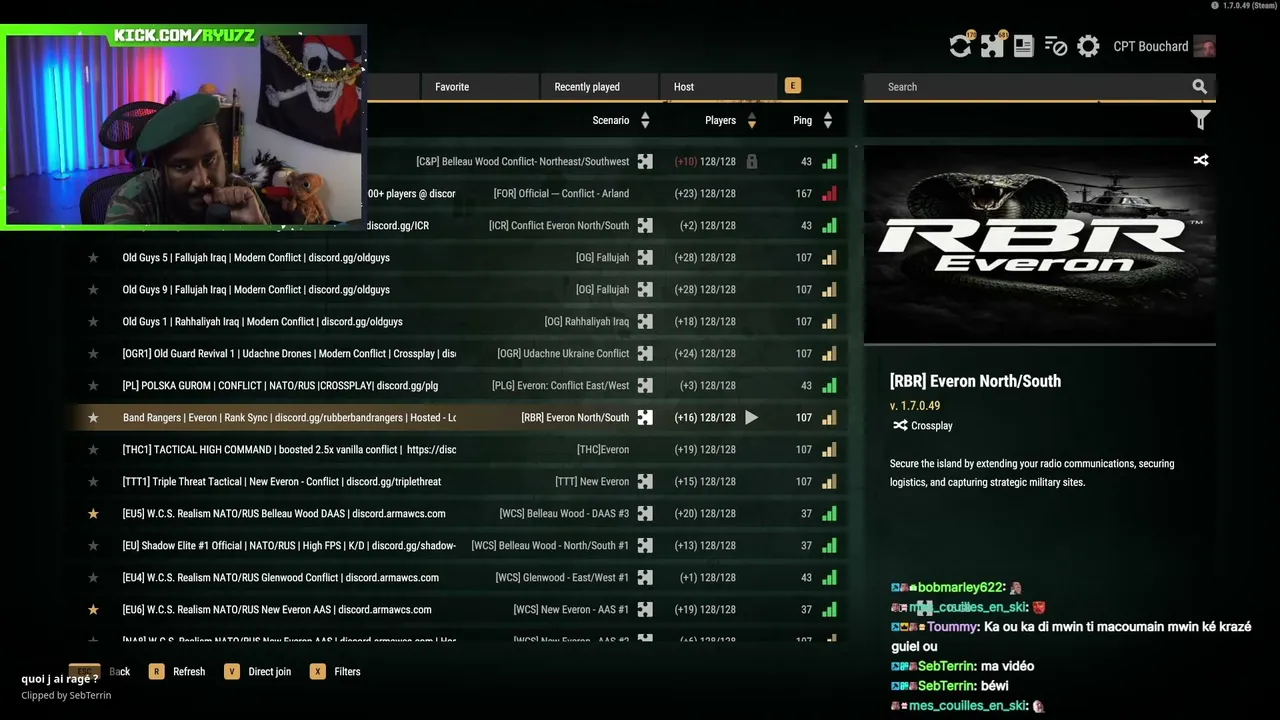Sort servers by the Scenario column arrows
Screen dimensions: 1280x720
pyautogui.click(x=645, y=120)
